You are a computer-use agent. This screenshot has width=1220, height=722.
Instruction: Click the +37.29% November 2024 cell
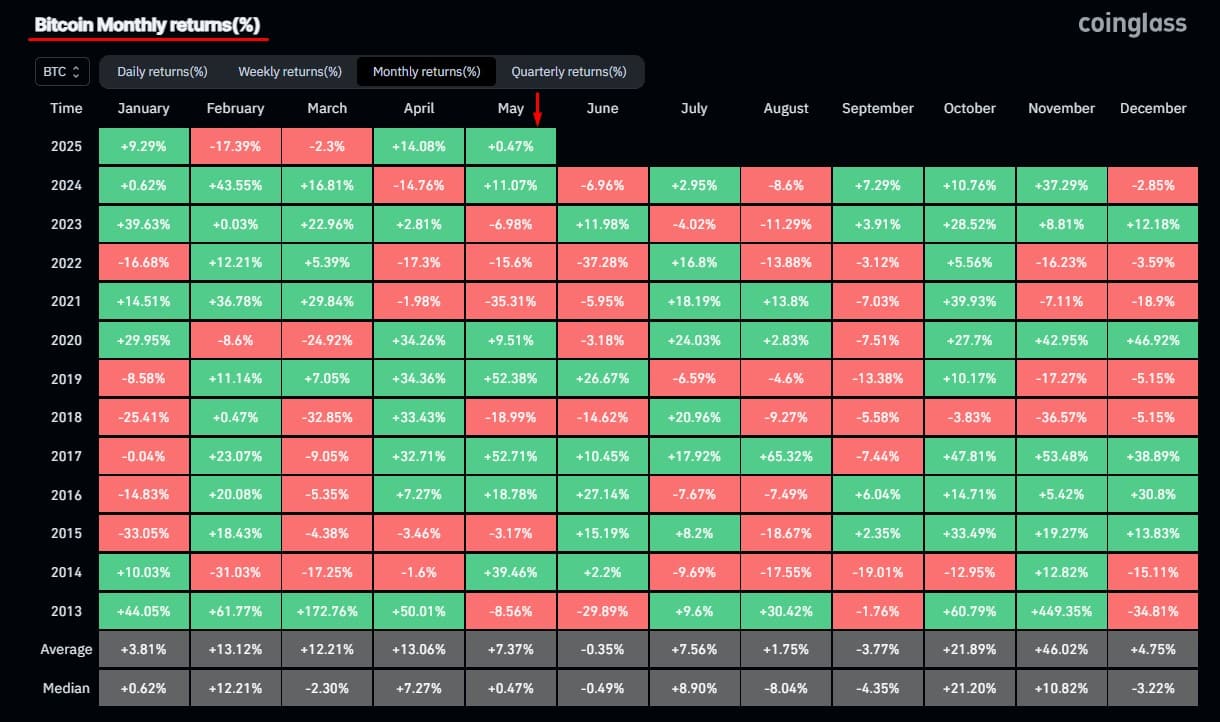click(1062, 185)
